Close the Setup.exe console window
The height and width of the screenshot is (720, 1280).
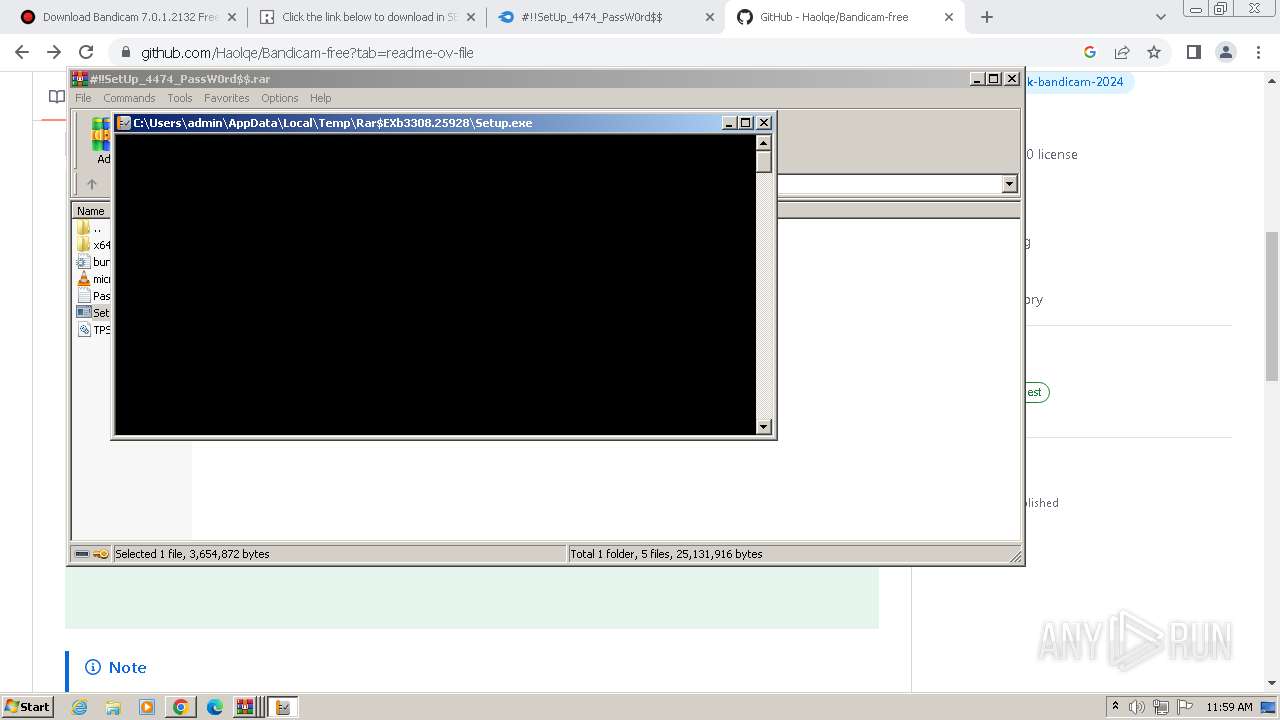pos(764,123)
